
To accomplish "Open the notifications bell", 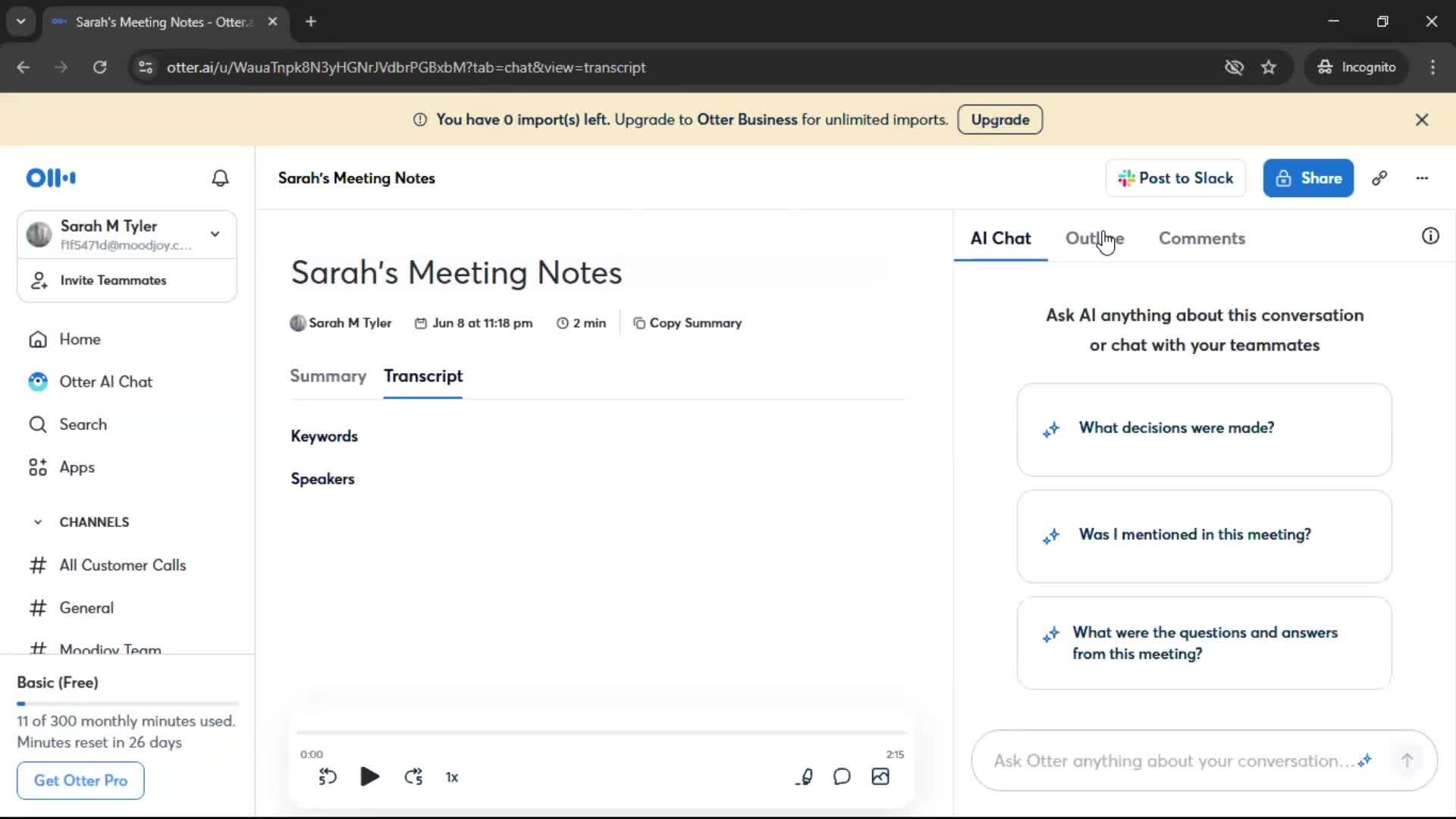I will tap(220, 178).
